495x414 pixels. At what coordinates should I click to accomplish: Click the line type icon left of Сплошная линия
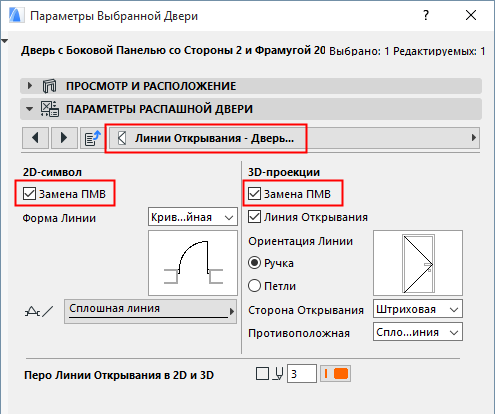click(39, 311)
